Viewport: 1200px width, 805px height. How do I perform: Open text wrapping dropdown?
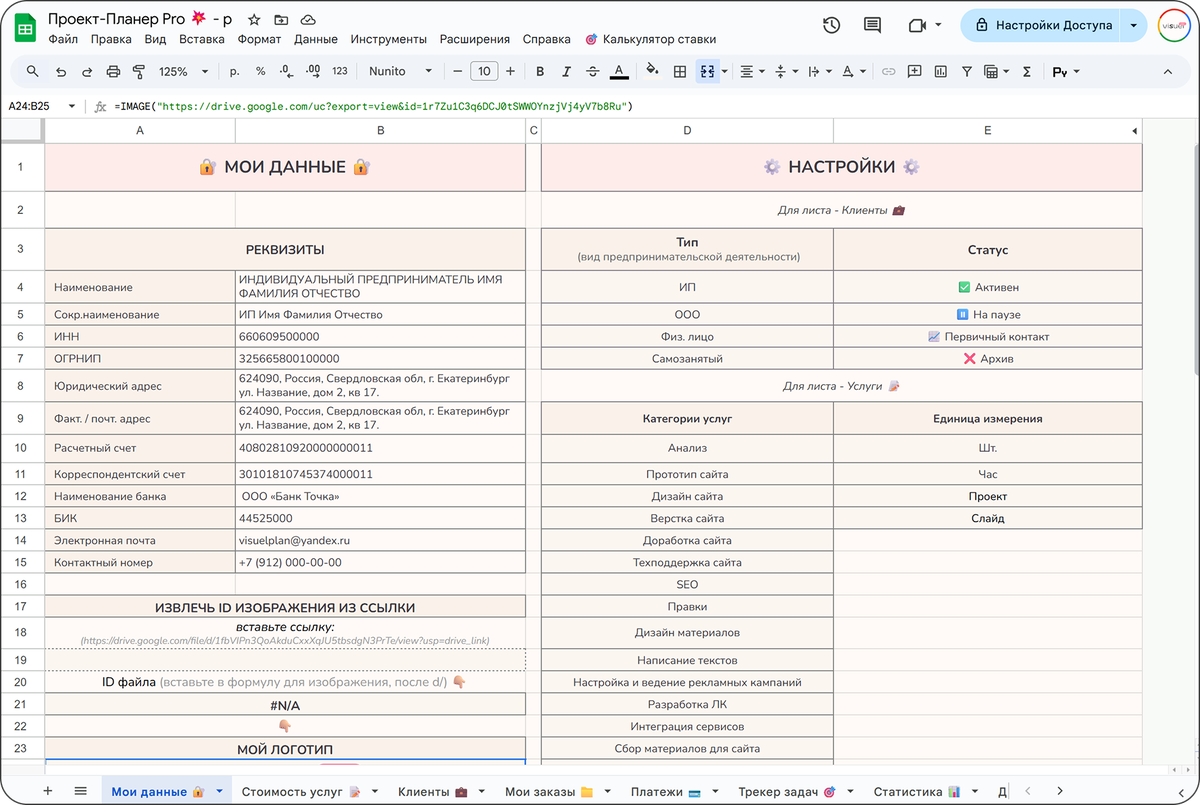(x=819, y=72)
